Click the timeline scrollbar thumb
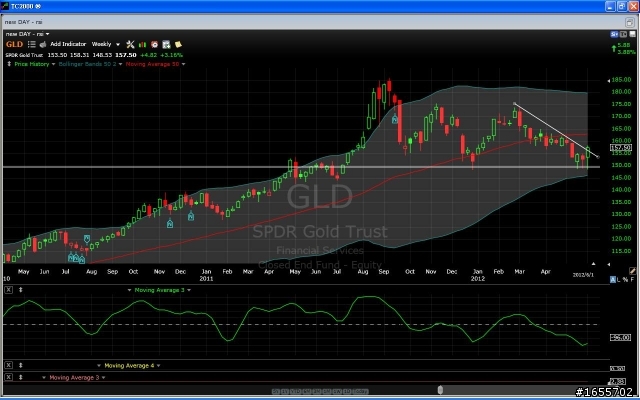 click(440, 390)
